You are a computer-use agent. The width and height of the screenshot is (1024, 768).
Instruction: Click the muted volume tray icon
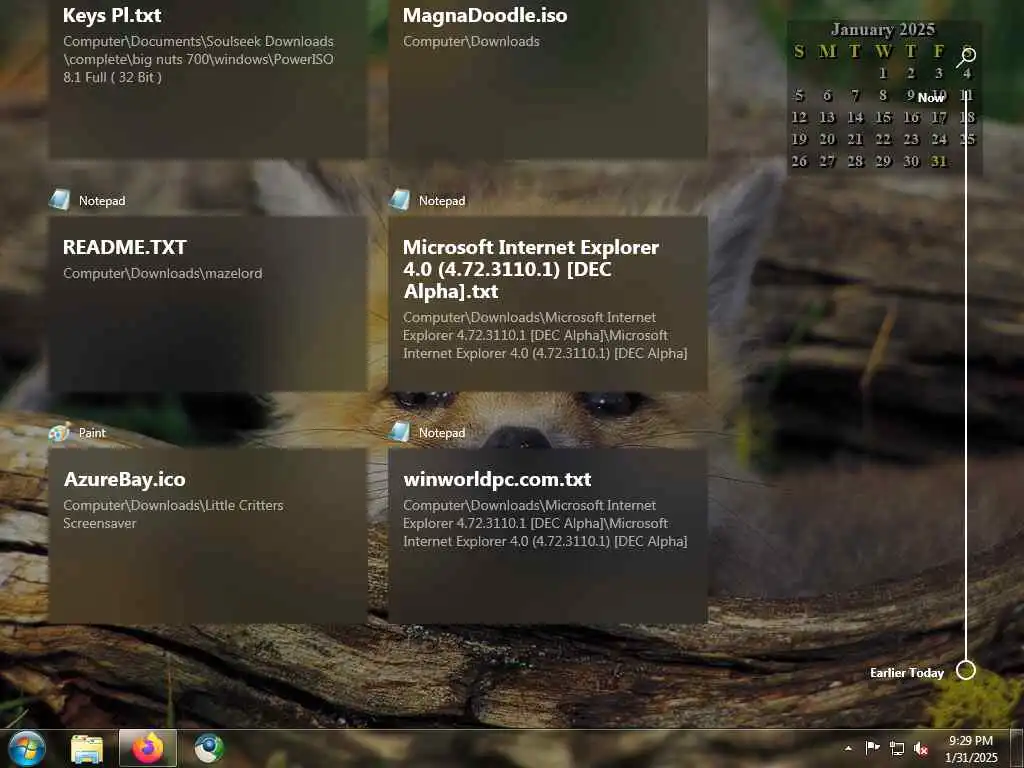921,748
